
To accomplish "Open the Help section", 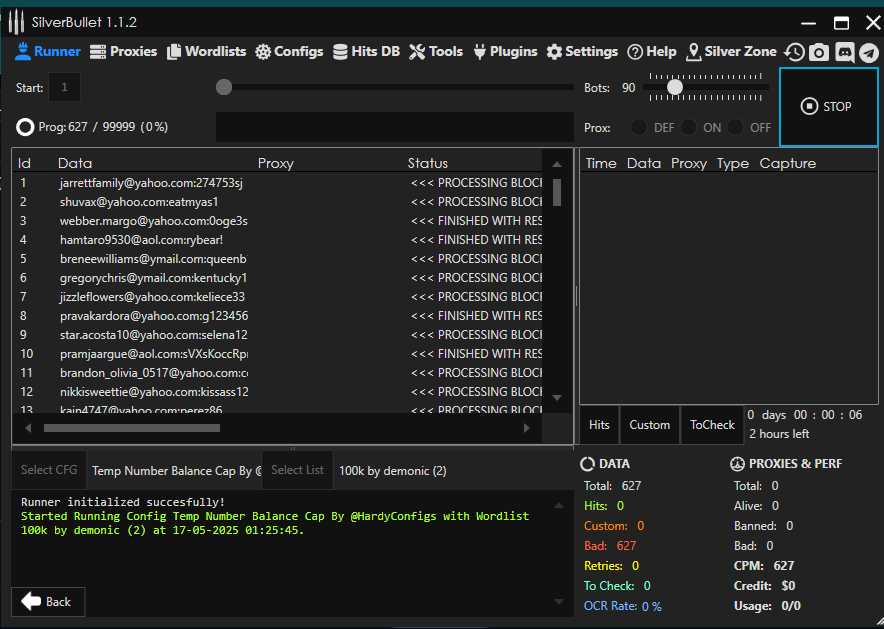I will pos(652,52).
